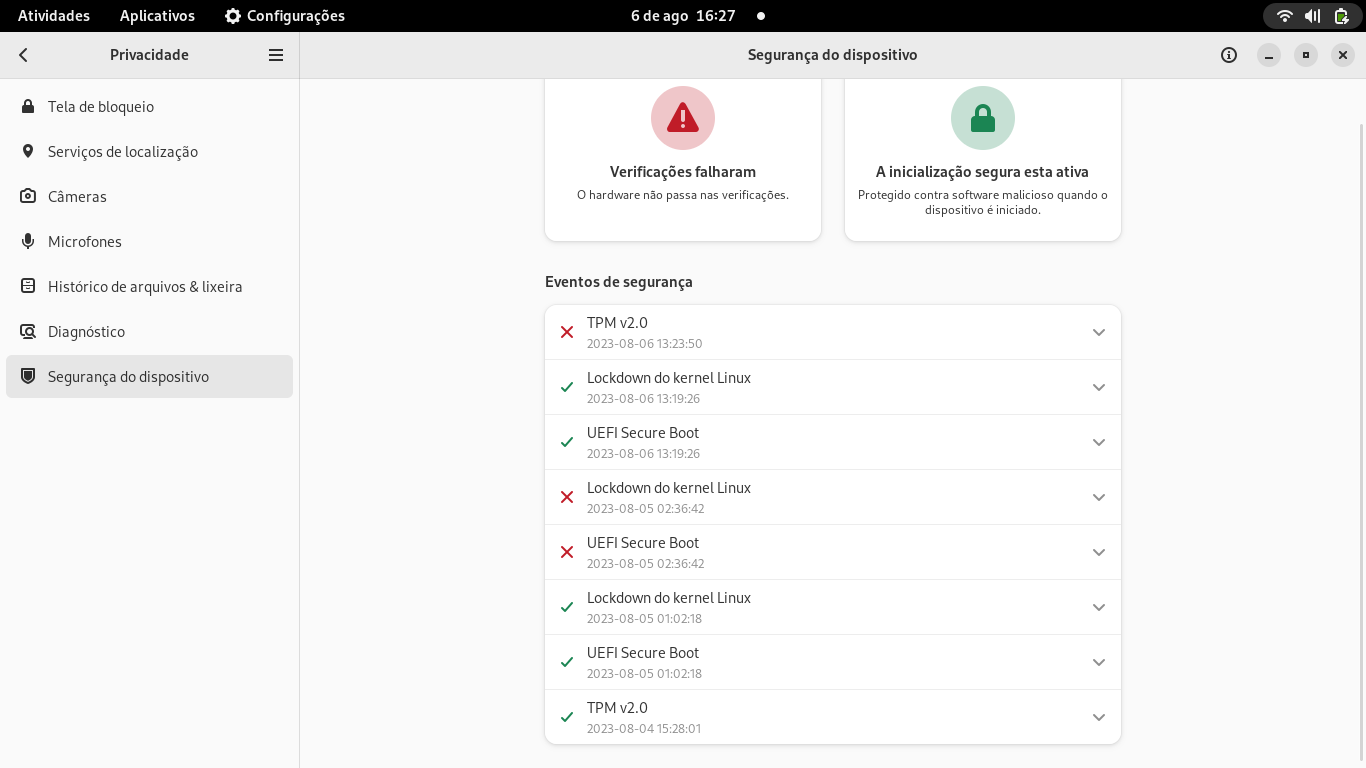Select Segurança do dispositivo sidebar entry
The height and width of the screenshot is (768, 1366).
149,376
